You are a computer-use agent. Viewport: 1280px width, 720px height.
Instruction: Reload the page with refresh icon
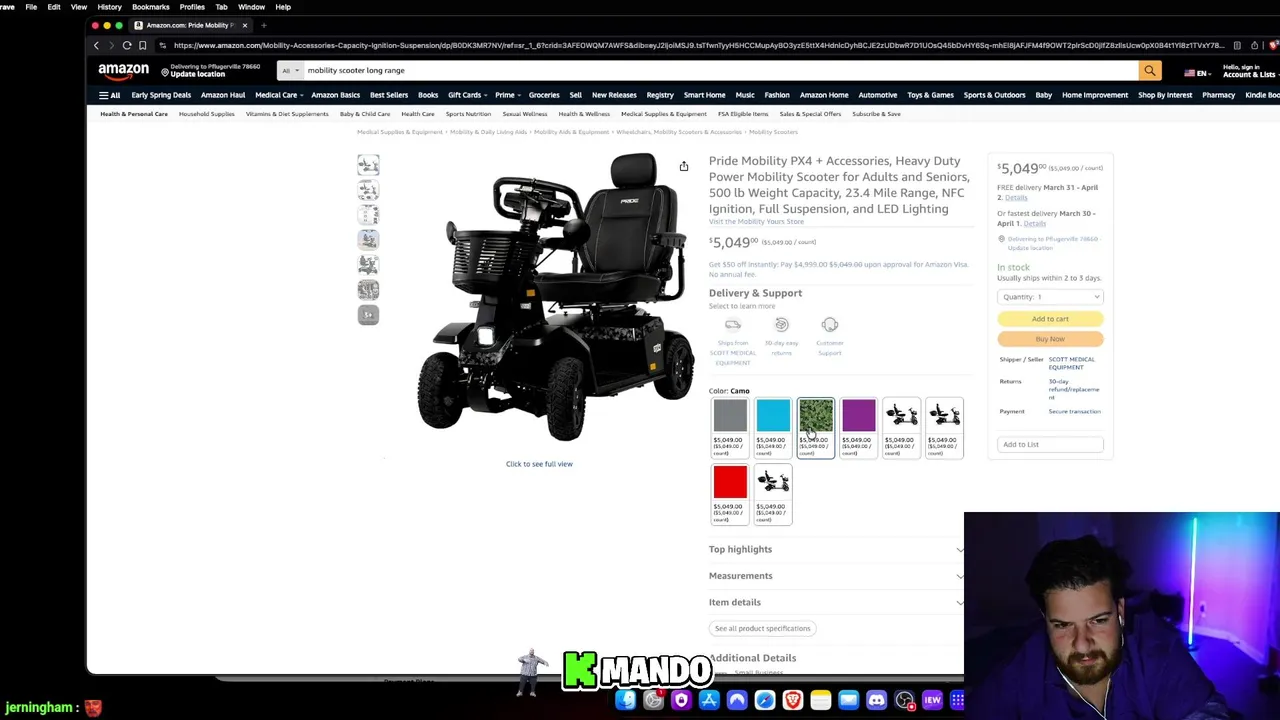127,45
